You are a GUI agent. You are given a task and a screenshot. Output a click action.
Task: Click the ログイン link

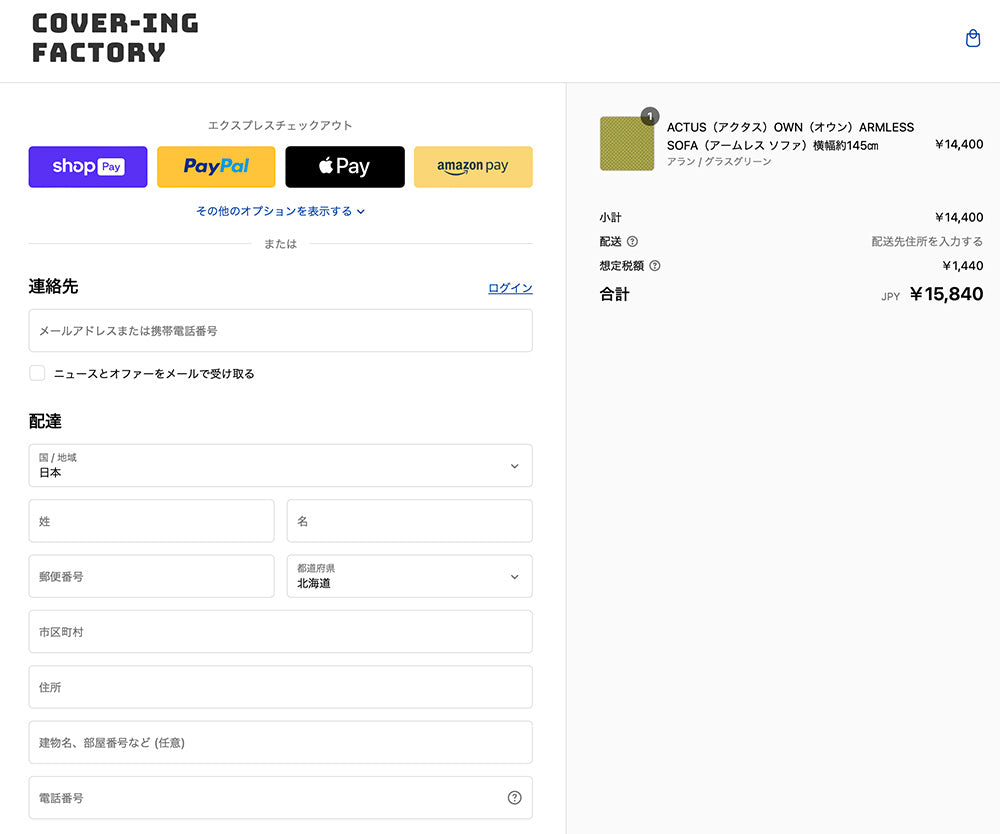[510, 288]
